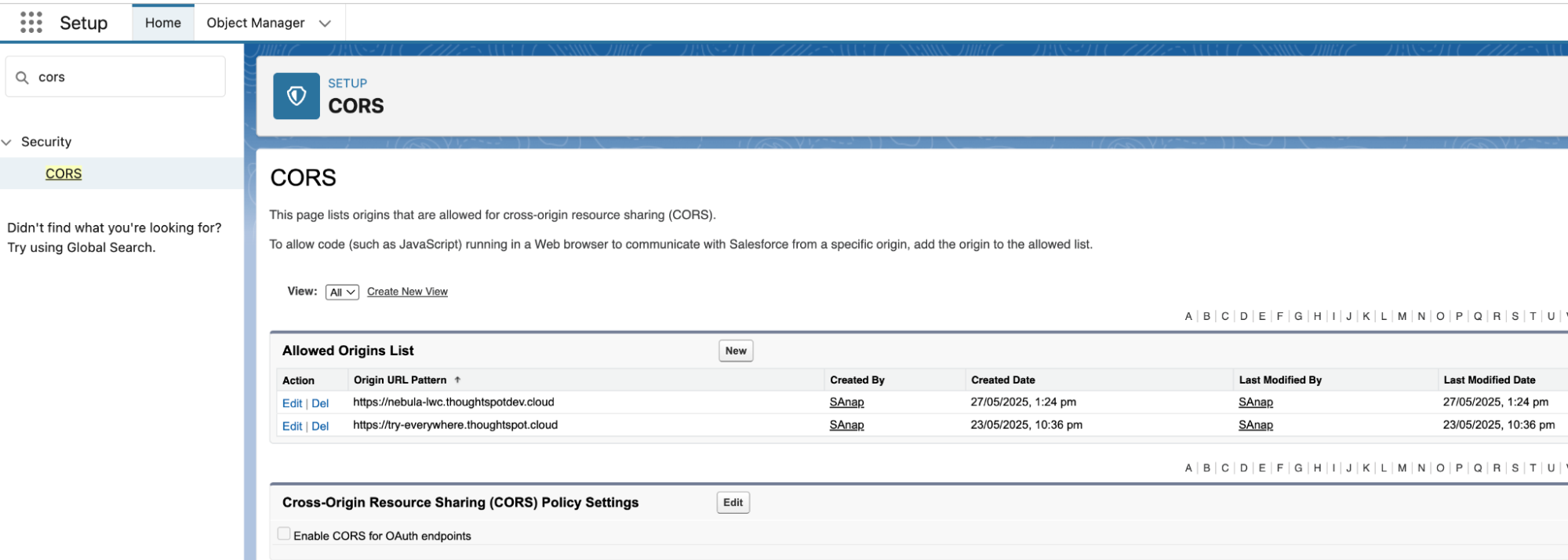Screen dimensions: 1568x560
Task: Click sort arrow on Origin URL Pattern
Action: [x=457, y=380]
